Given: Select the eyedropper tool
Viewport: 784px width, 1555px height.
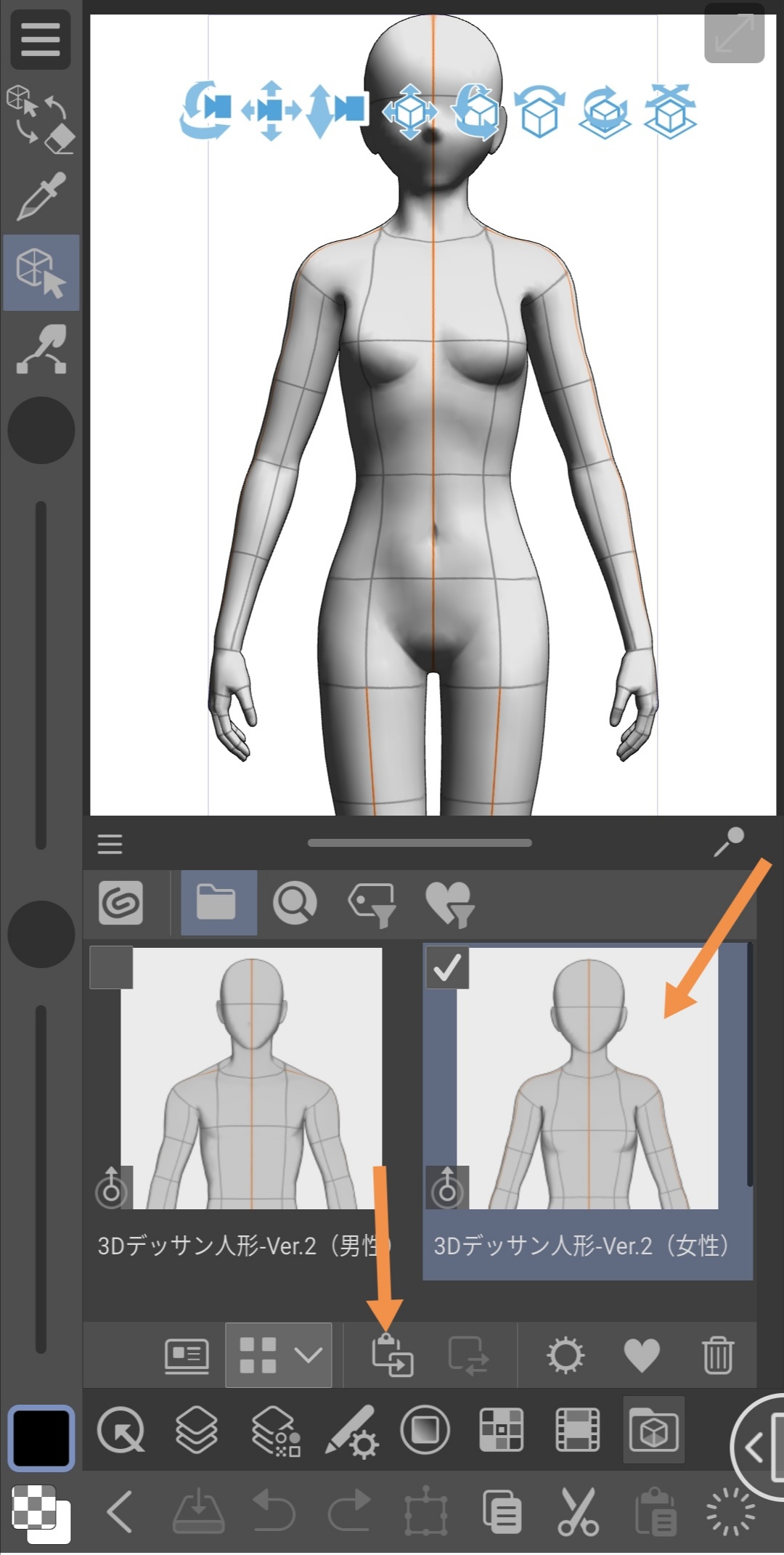Looking at the screenshot, I should pos(41,196).
